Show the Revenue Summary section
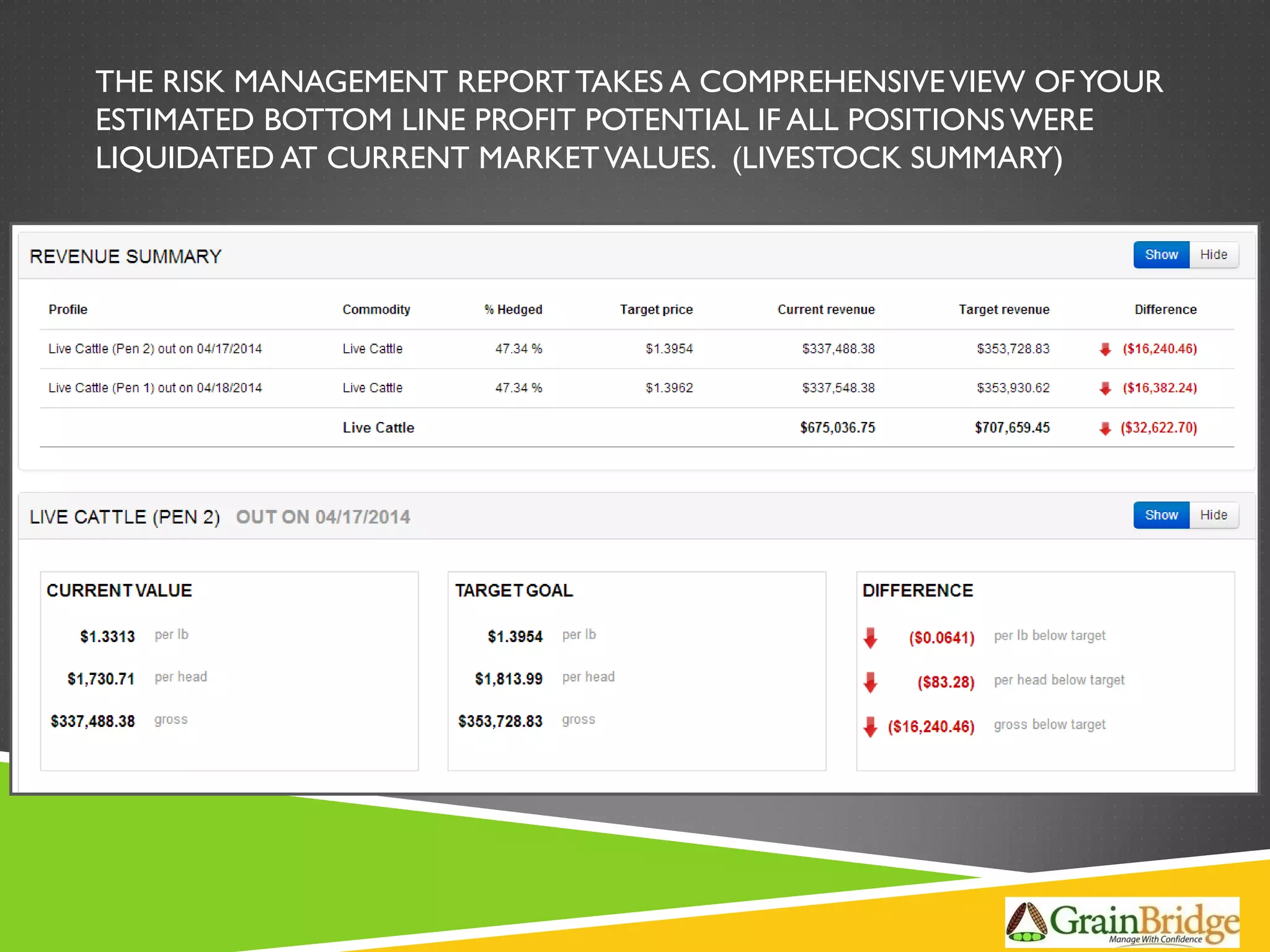The height and width of the screenshot is (952, 1270). pyautogui.click(x=1161, y=255)
